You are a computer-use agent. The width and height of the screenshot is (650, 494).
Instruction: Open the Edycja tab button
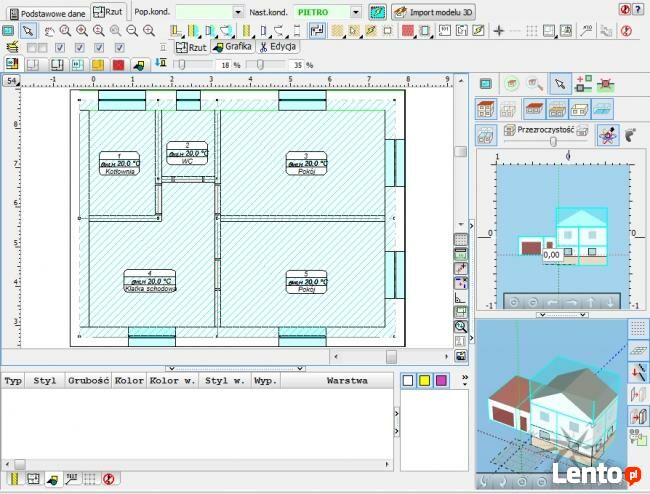(x=277, y=47)
